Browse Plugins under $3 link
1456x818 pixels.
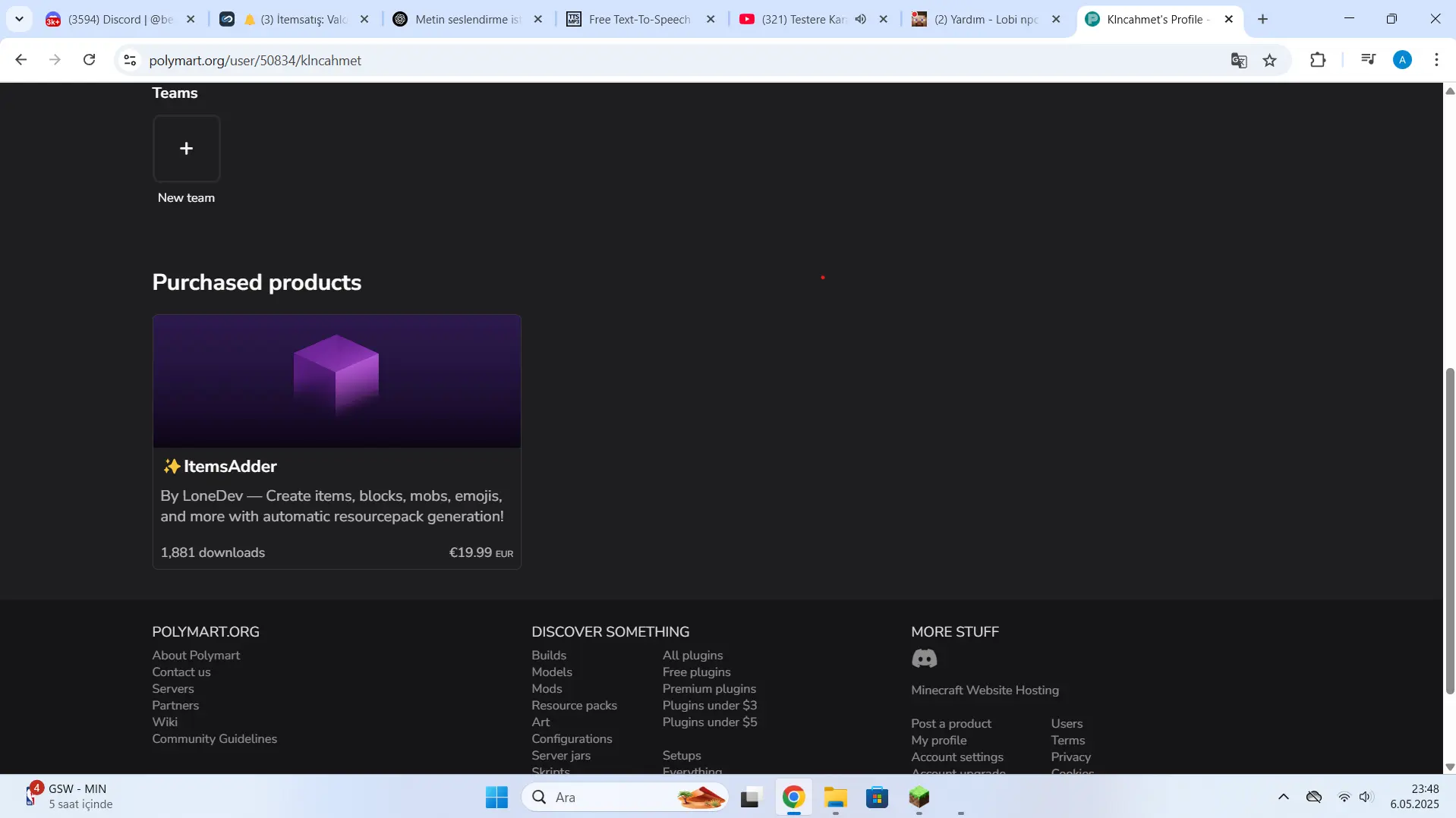pos(709,706)
